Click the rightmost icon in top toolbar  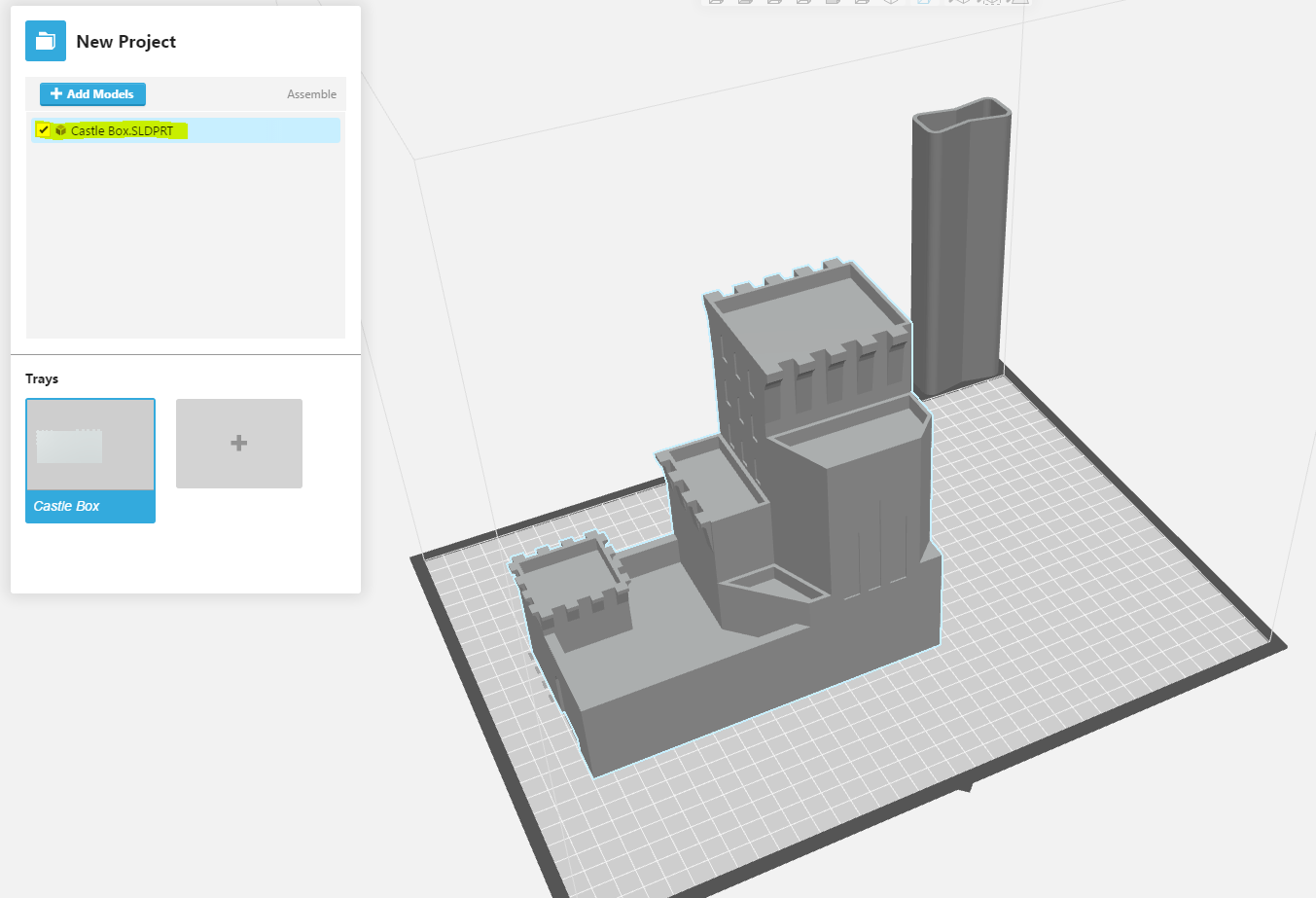[1020, 2]
